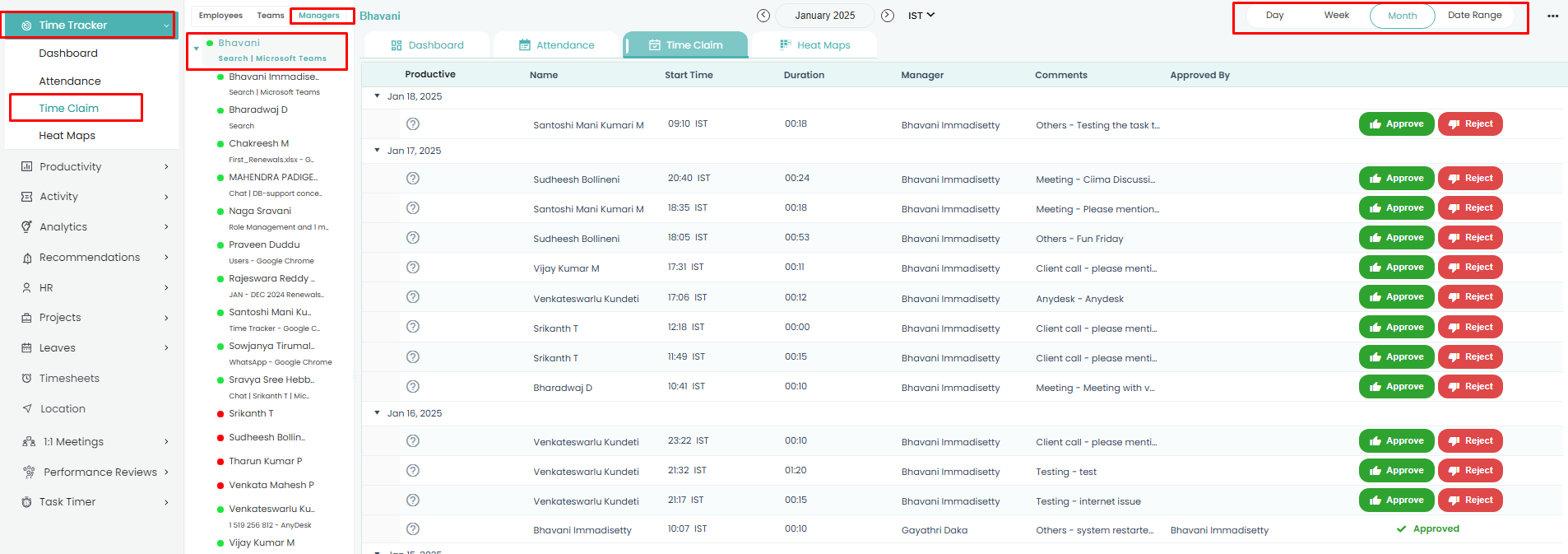Collapse the Jan 17, 2025 group
The height and width of the screenshot is (554, 1568).
pos(378,151)
